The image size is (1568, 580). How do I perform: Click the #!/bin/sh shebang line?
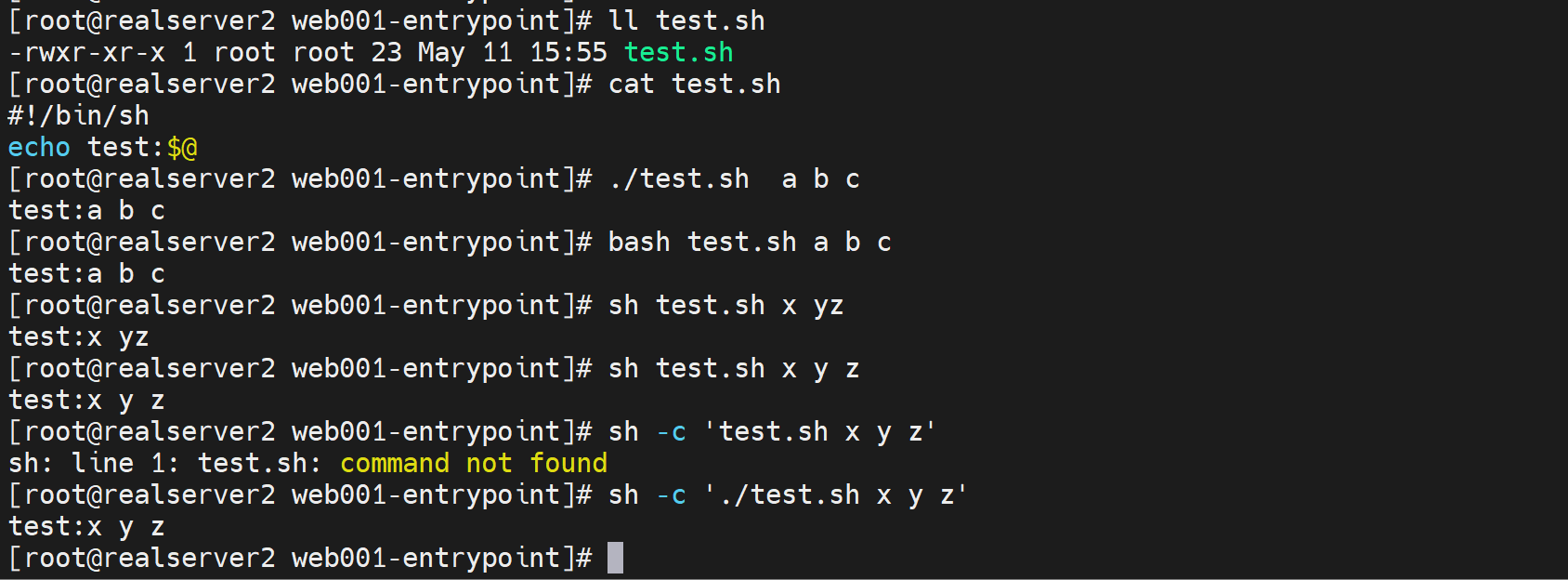pos(79,116)
